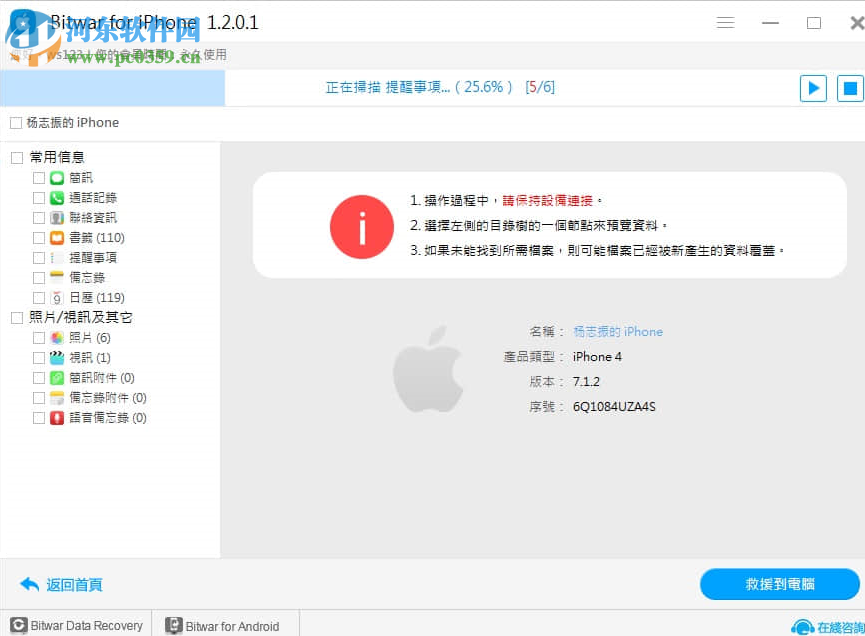The height and width of the screenshot is (636, 865).
Task: Click the 通話記錄 call log icon
Action: pyautogui.click(x=55, y=197)
